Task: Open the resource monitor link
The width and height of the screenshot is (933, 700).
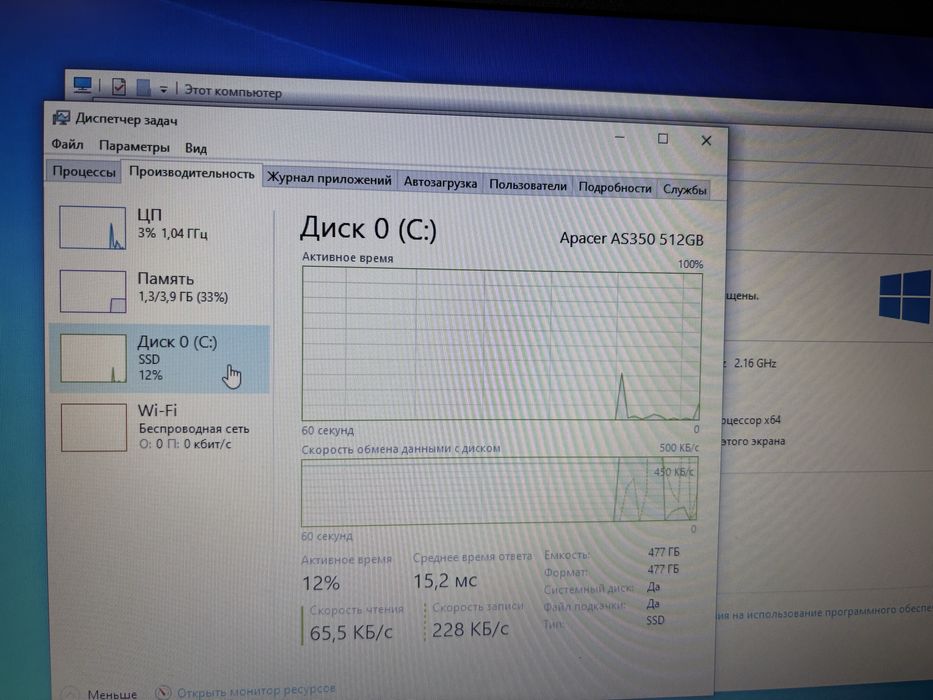Action: point(256,691)
